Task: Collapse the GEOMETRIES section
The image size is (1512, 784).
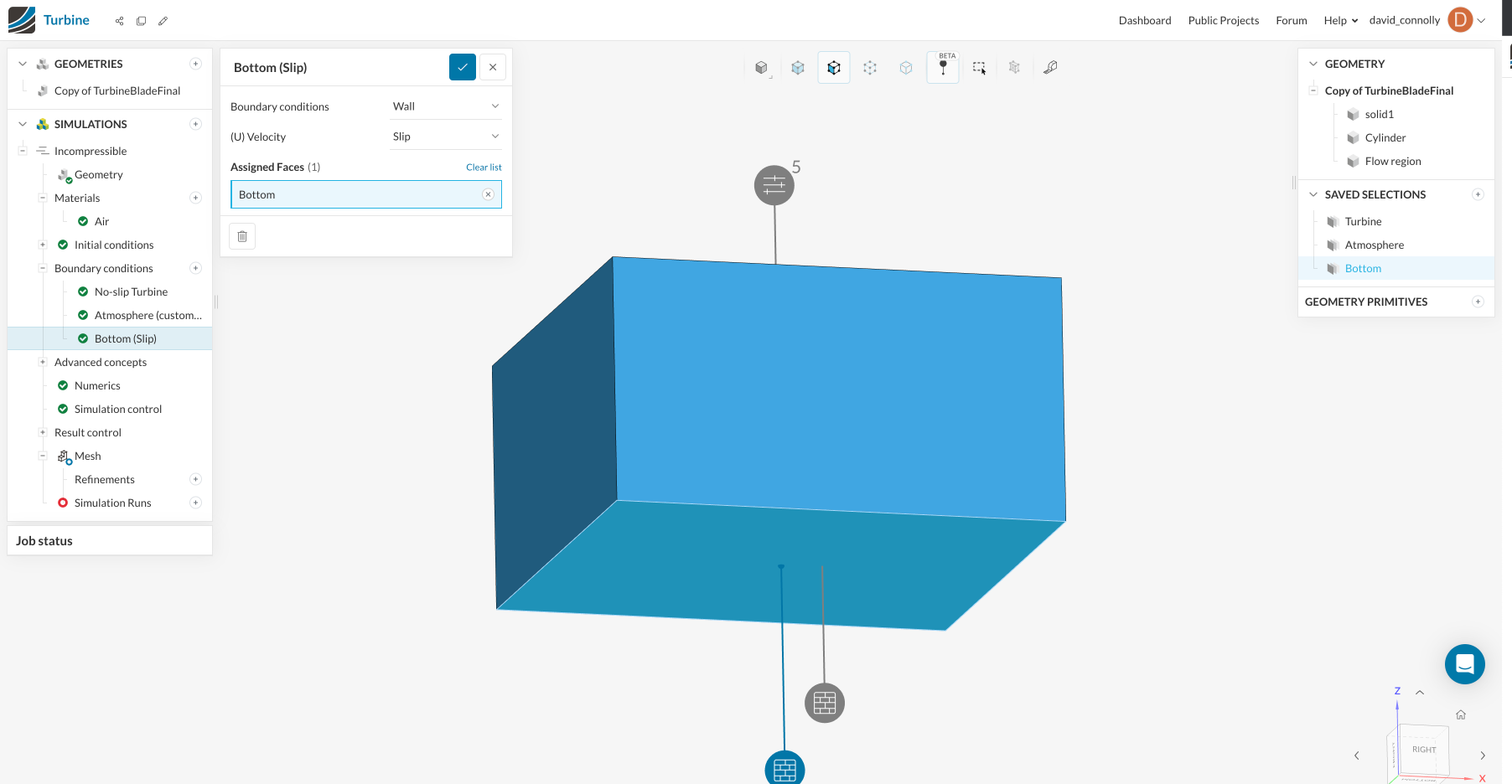Action: point(23,64)
